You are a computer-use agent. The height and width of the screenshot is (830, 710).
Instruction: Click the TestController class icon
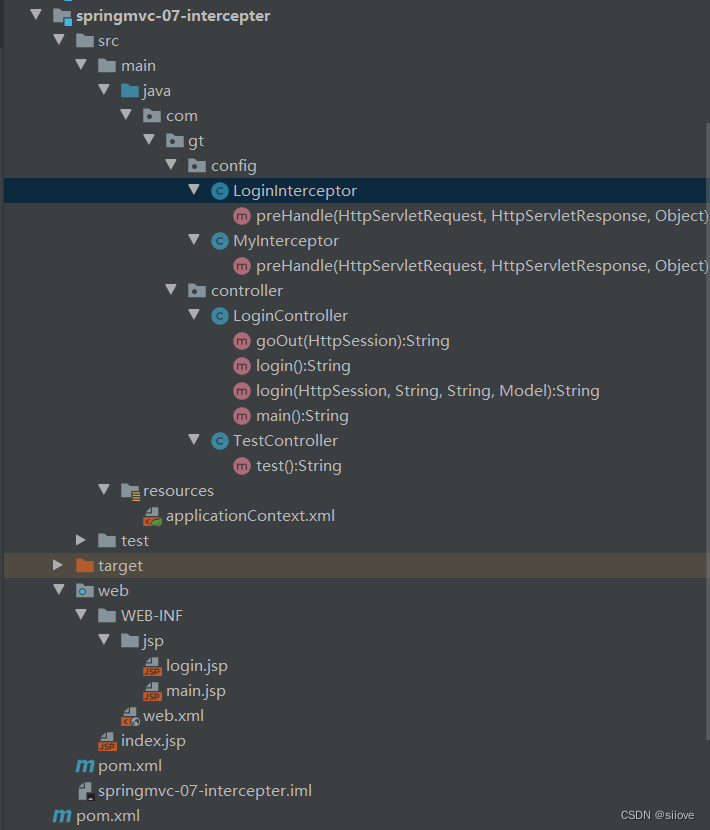[x=220, y=441]
